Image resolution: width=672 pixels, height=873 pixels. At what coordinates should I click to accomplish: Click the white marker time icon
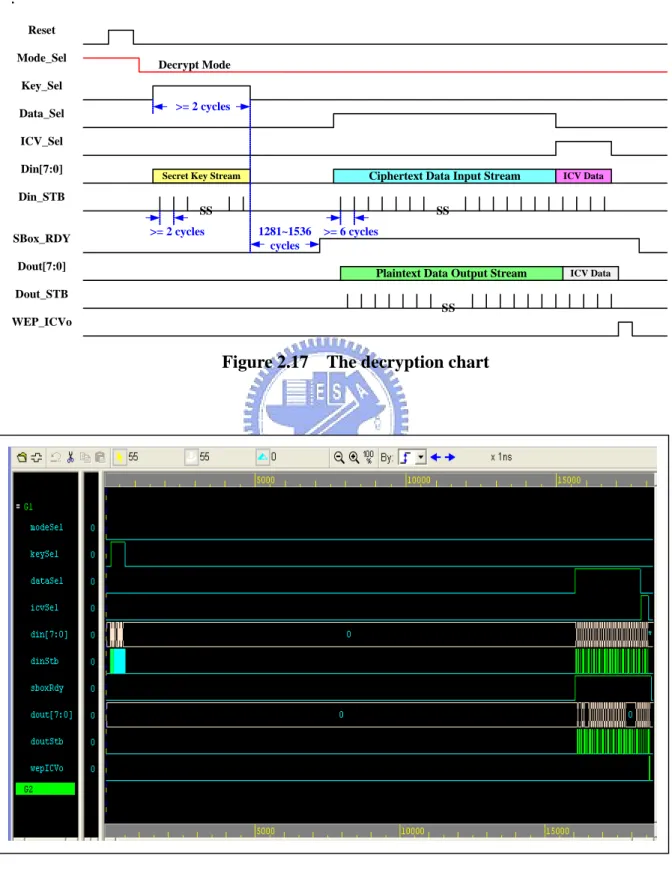[191, 457]
